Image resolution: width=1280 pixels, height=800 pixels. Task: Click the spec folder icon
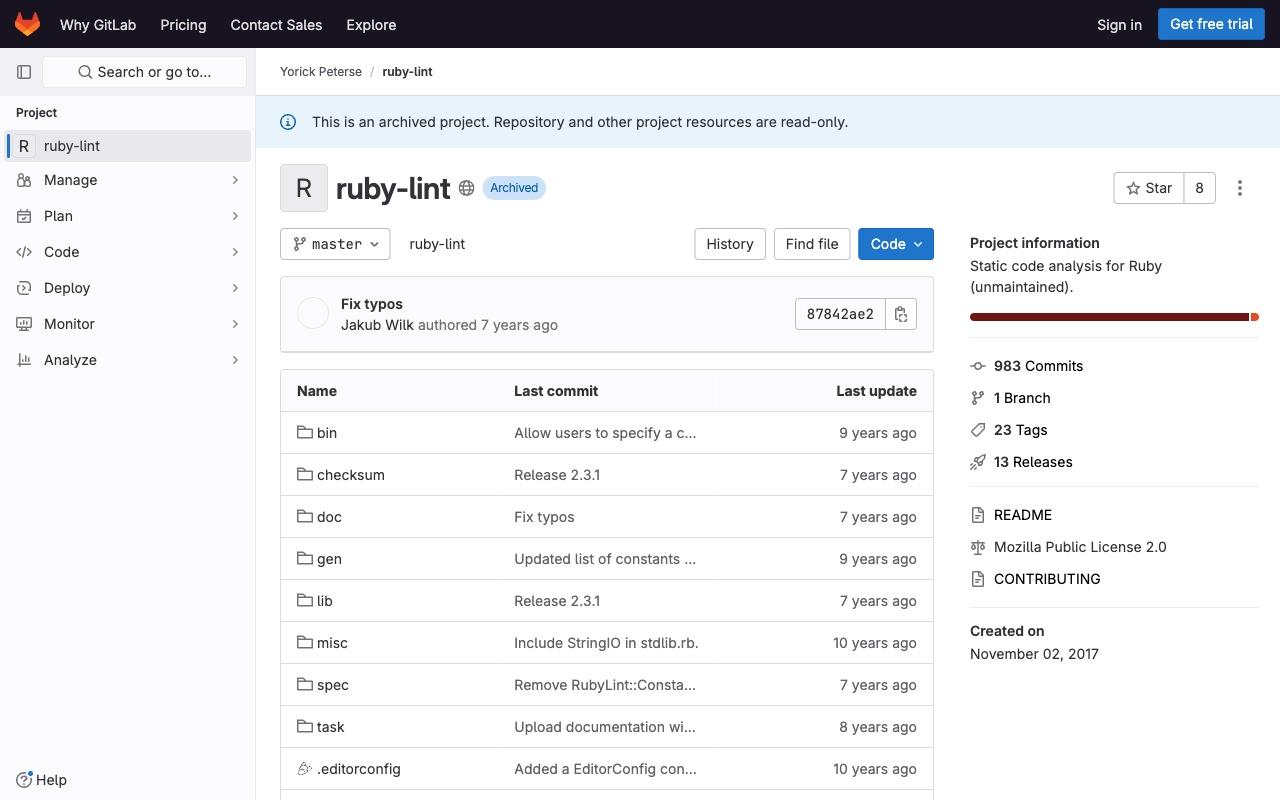click(x=305, y=685)
